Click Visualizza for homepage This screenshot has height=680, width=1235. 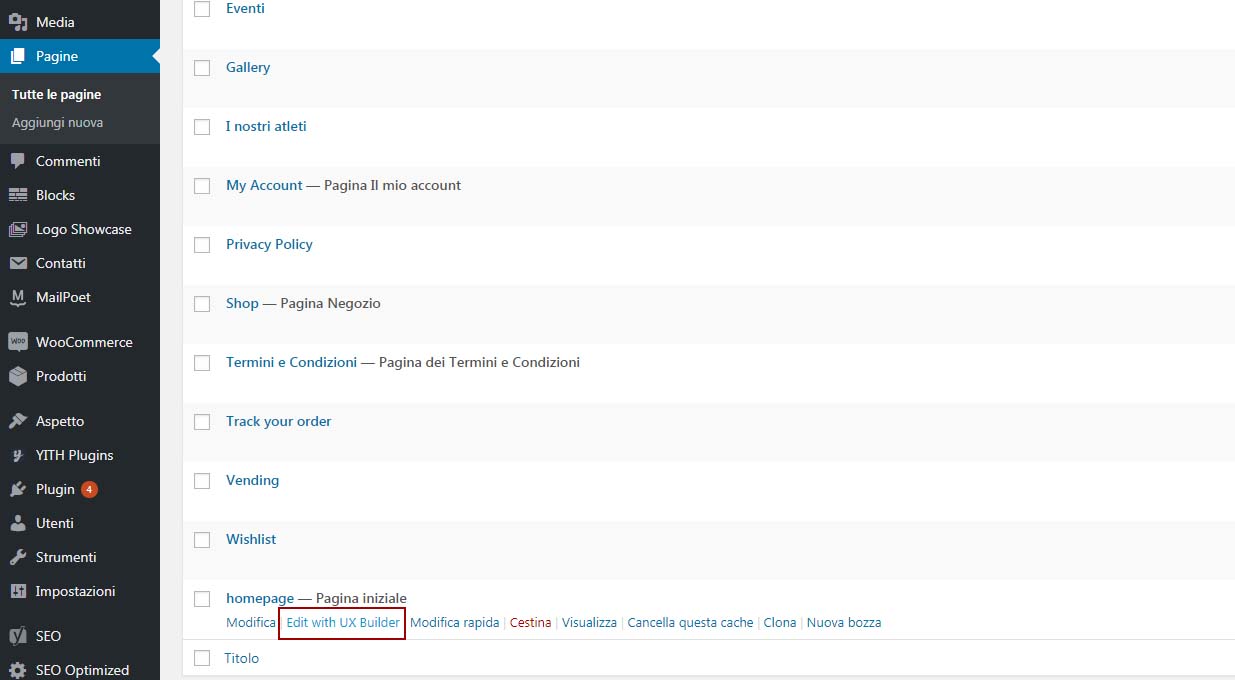pos(589,622)
